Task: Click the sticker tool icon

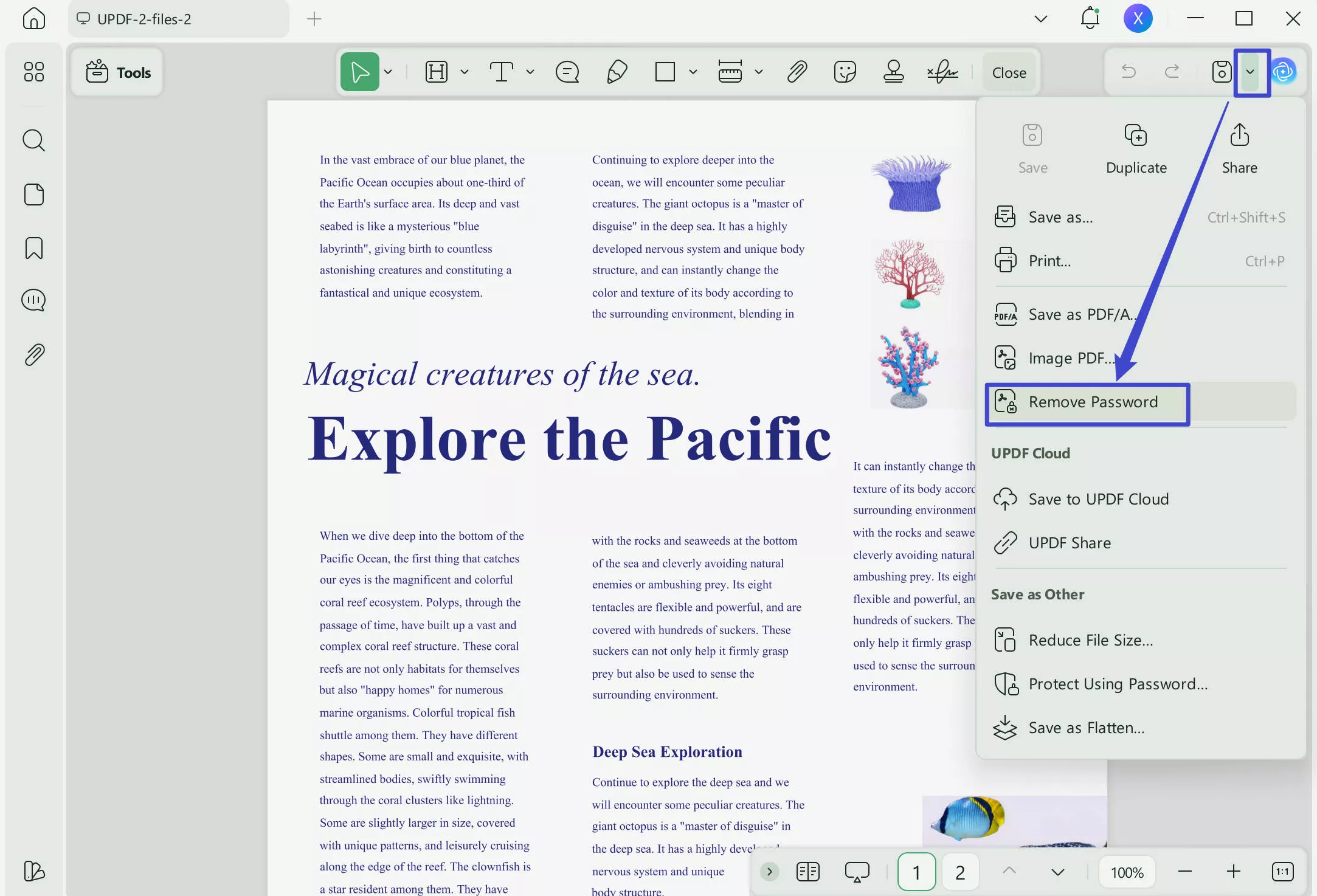Action: [x=845, y=72]
